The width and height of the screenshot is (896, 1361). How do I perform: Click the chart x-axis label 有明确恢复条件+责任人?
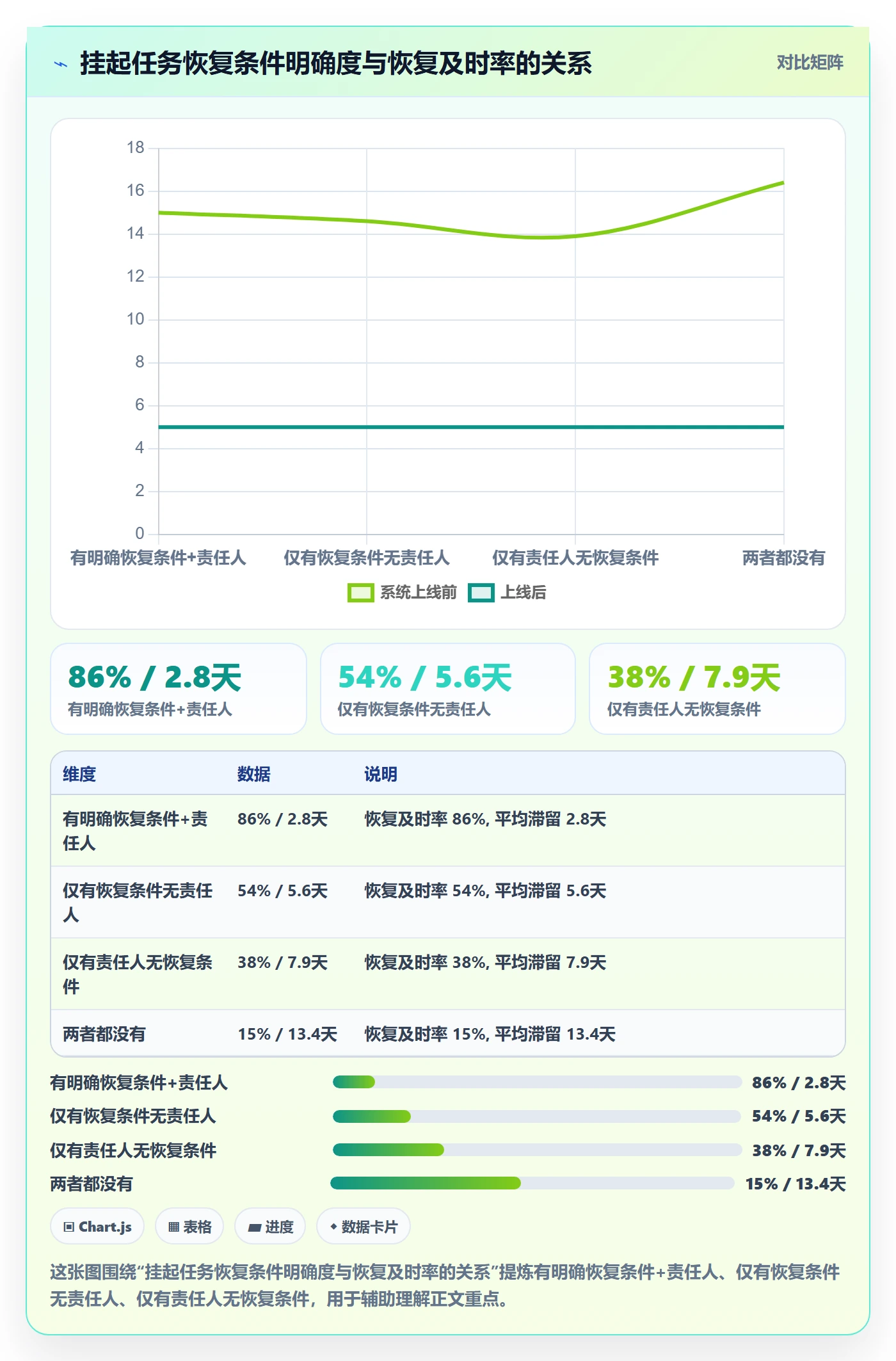(x=158, y=558)
